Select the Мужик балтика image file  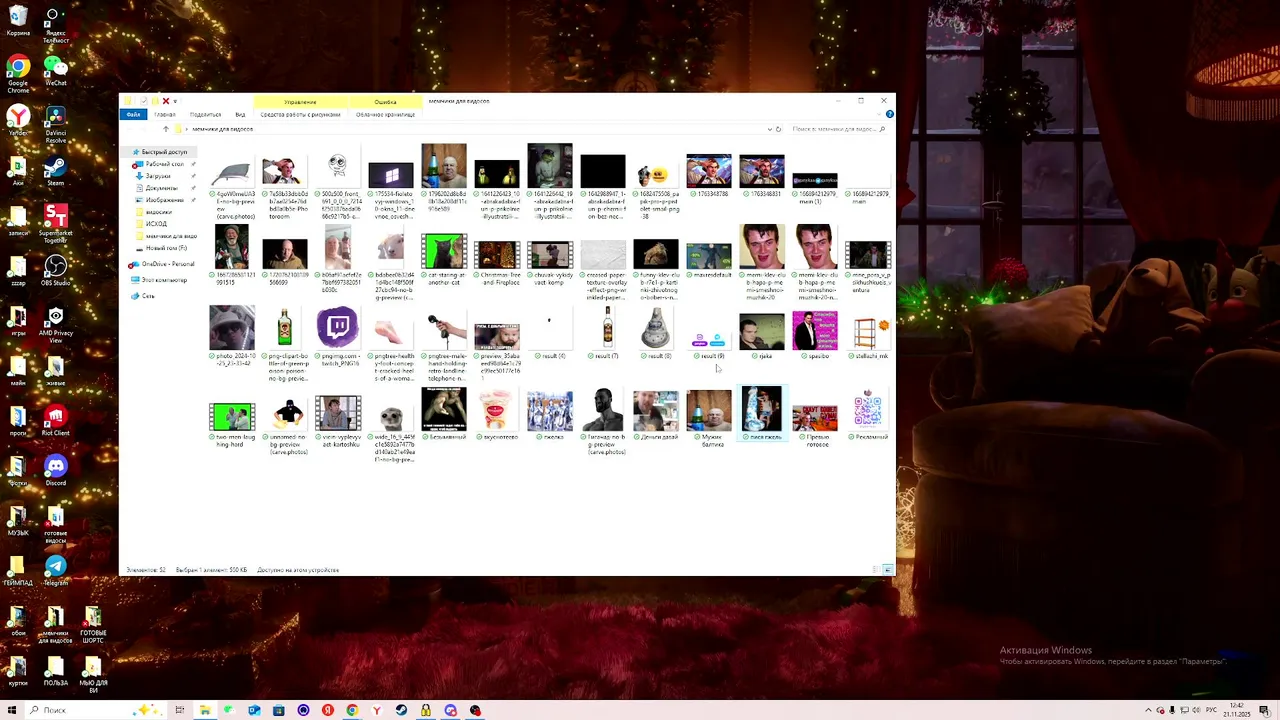709,418
